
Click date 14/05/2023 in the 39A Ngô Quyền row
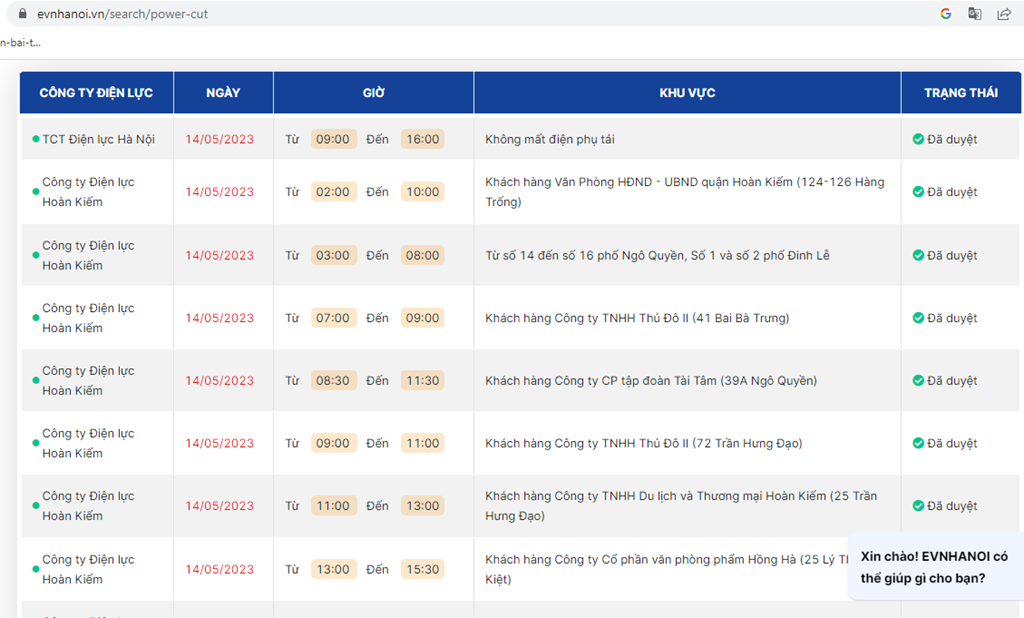tap(219, 381)
